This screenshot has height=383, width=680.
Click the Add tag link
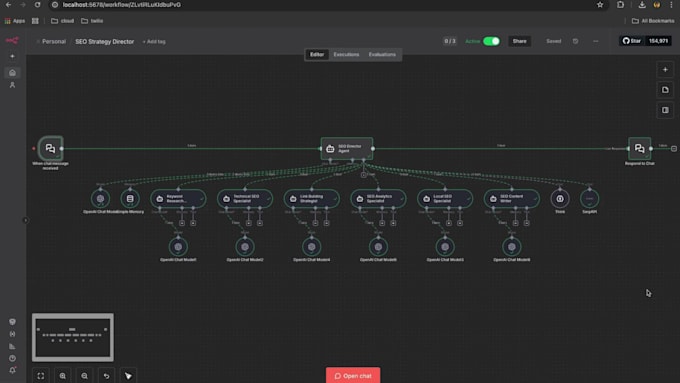154,42
